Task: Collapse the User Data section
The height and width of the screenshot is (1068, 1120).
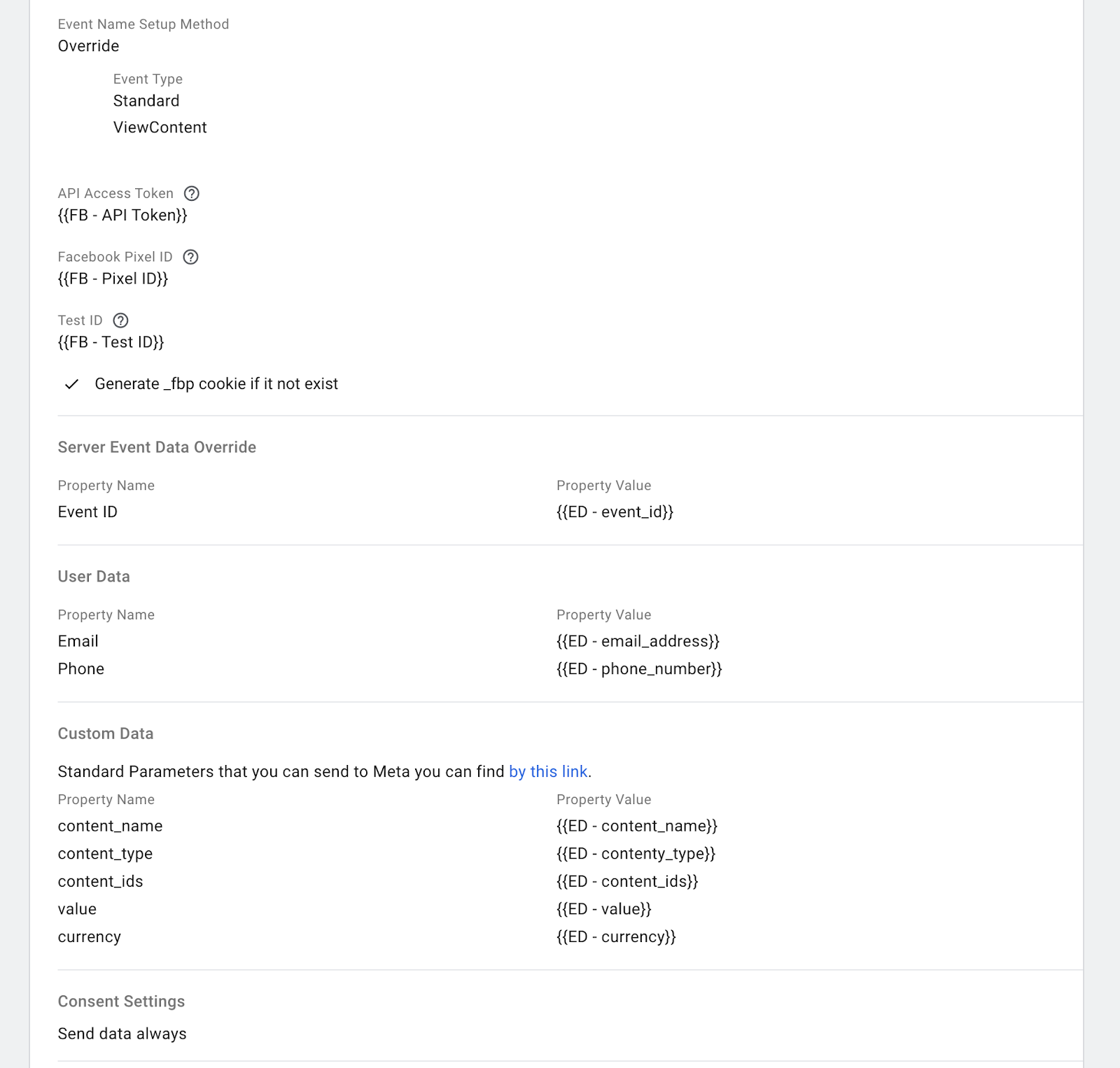Action: coord(94,576)
